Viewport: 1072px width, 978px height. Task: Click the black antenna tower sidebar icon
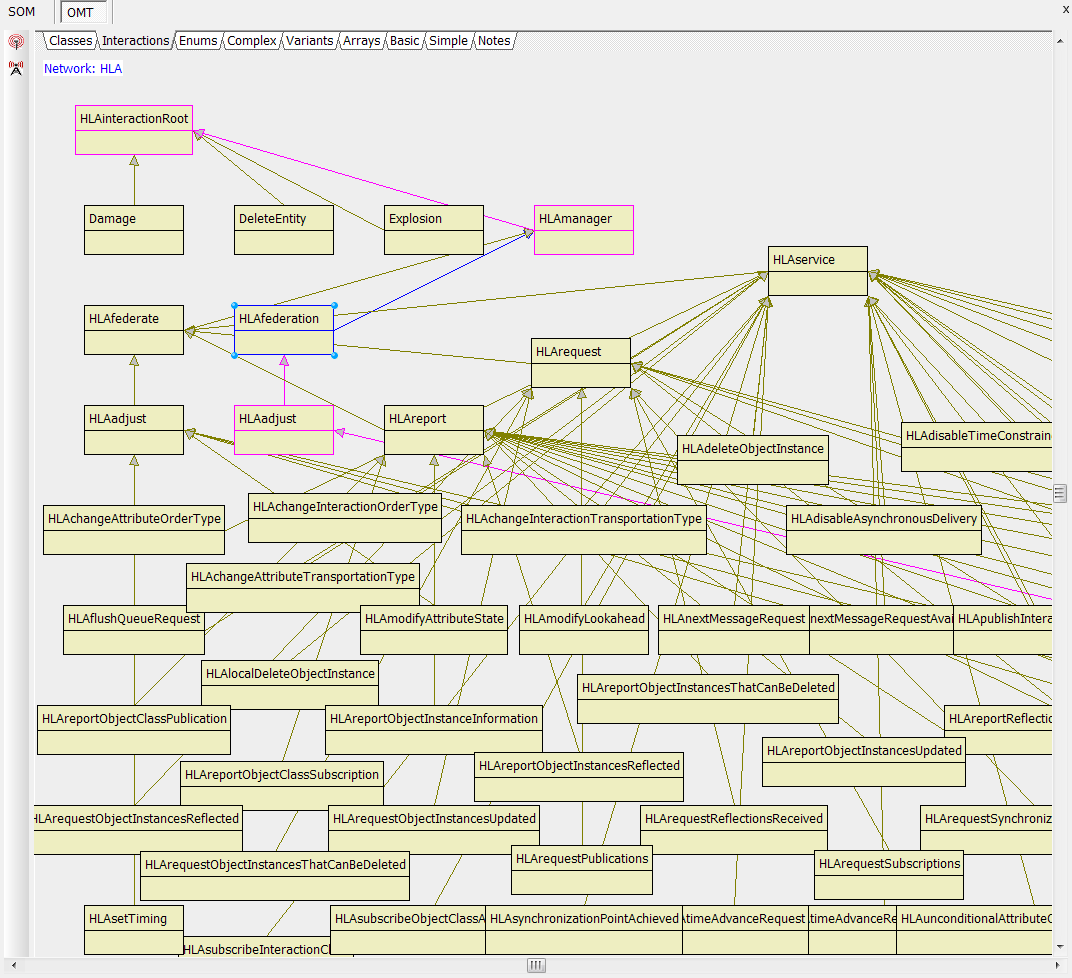click(x=16, y=68)
